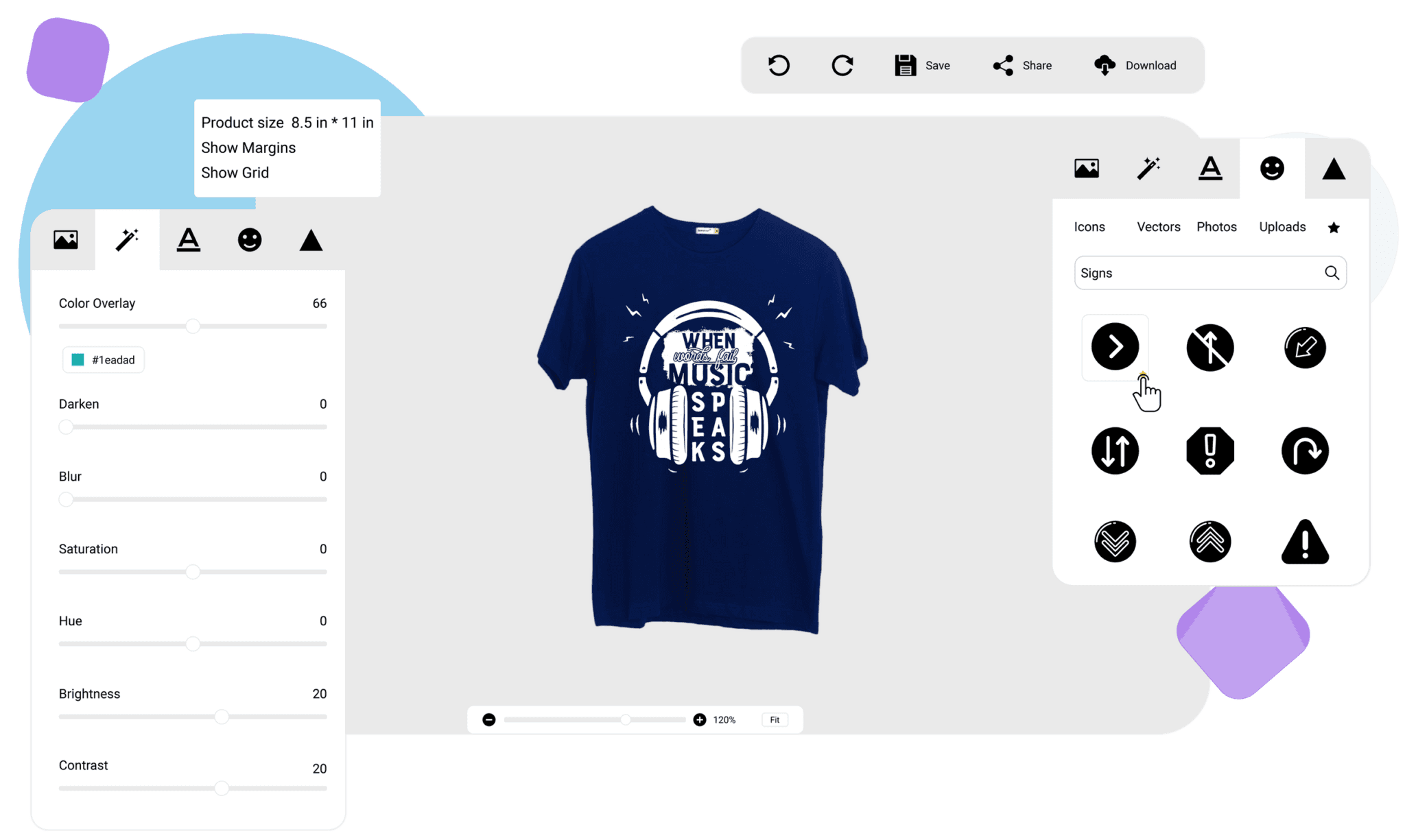
Task: Click the magnifier to search signs
Action: tap(1332, 272)
